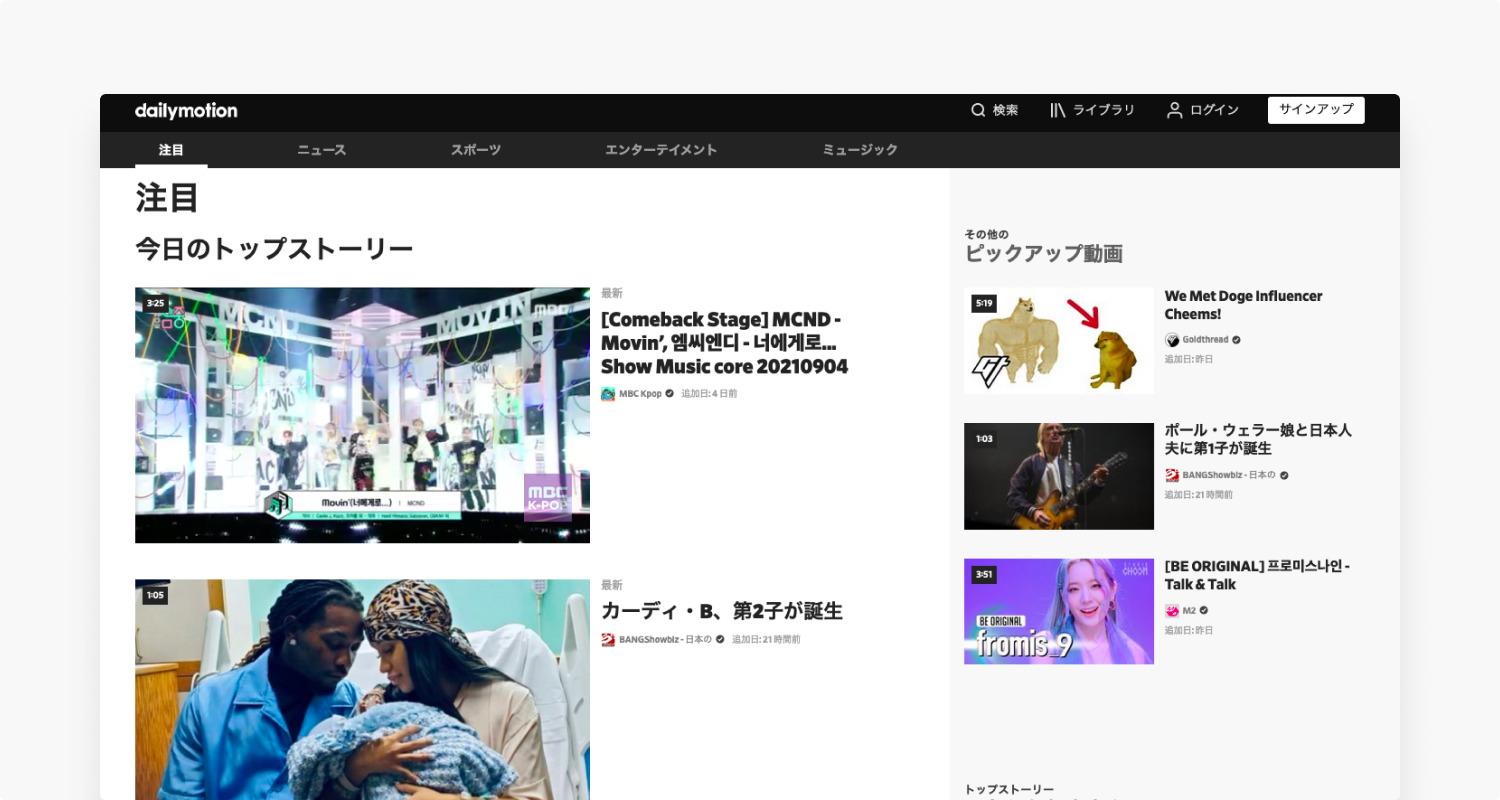Click the M2 channel avatar
The image size is (1500, 800).
click(1172, 611)
